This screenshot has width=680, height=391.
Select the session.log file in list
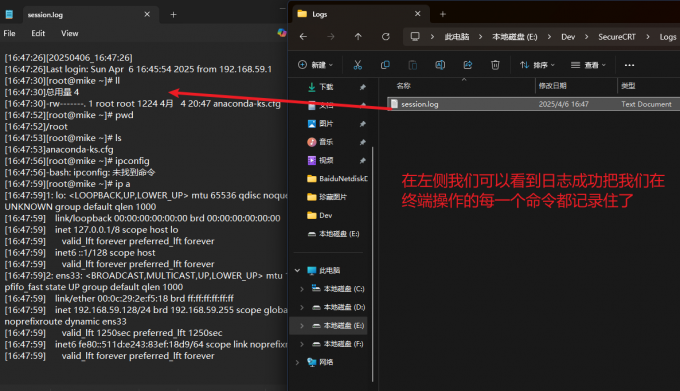click(x=533, y=104)
